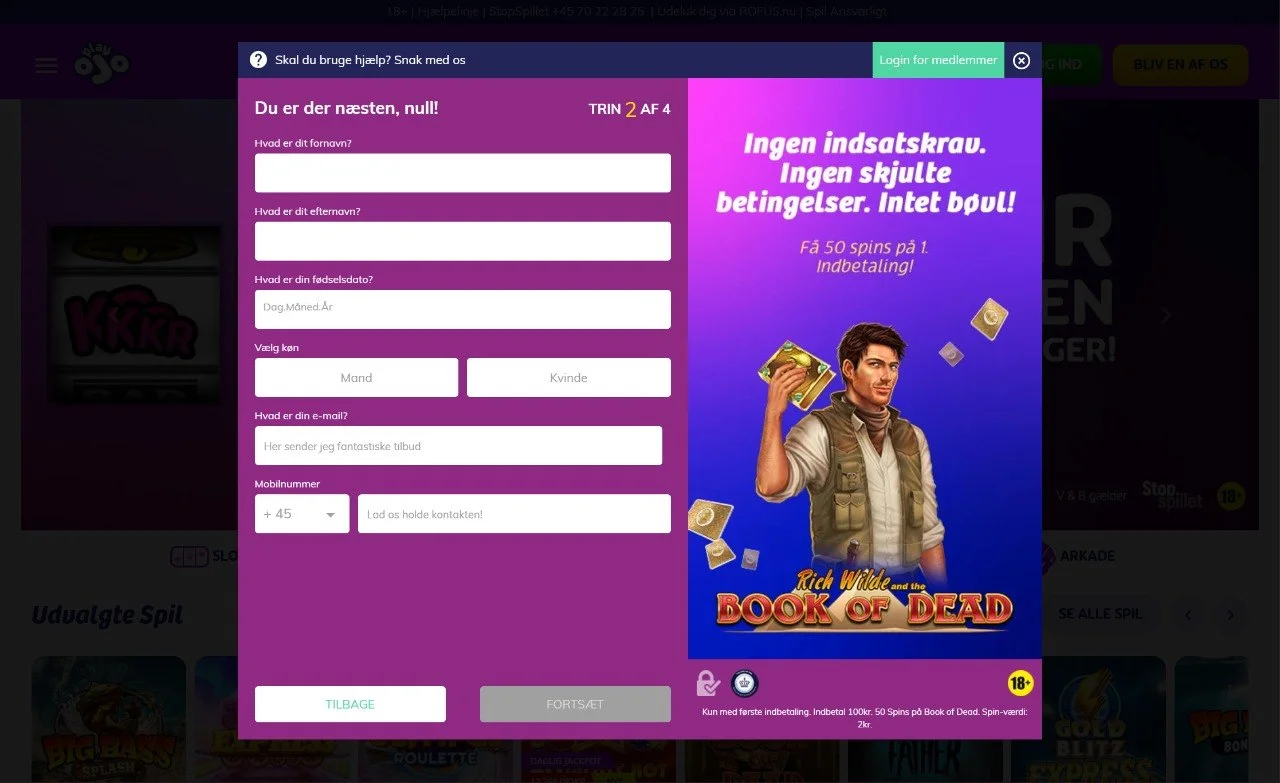1280x783 pixels.
Task: Click the TILBAGE button
Action: pyautogui.click(x=350, y=704)
